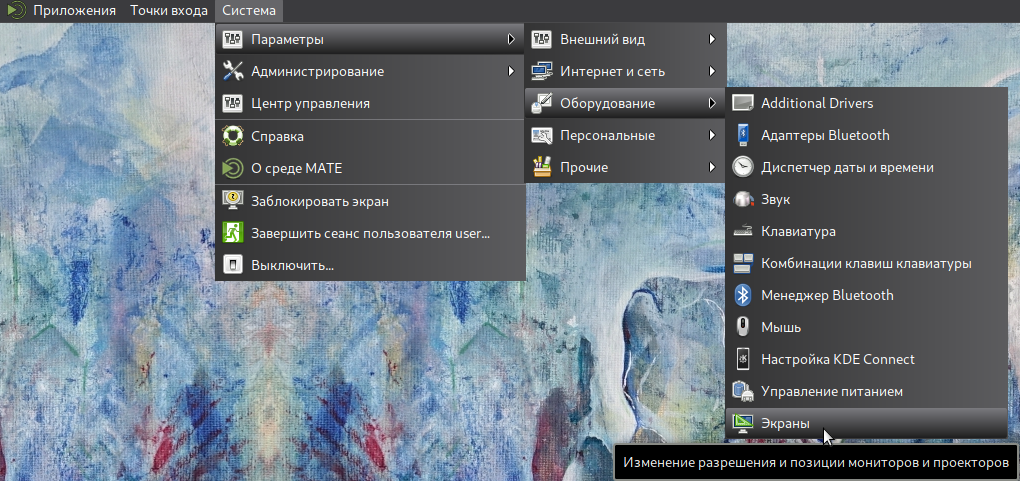Open Звук settings

coord(866,199)
